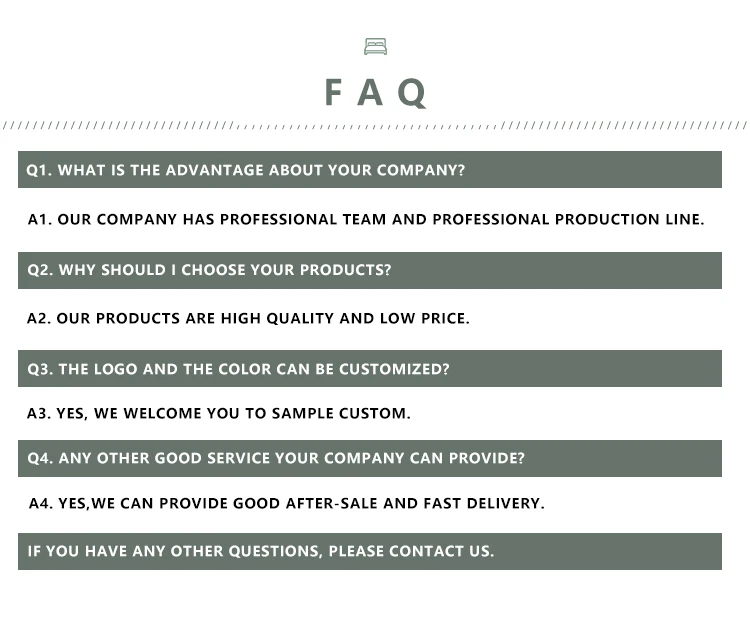The width and height of the screenshot is (750, 617).
Task: Click 'CONTACT US.' in bottom banner
Action: point(441,551)
